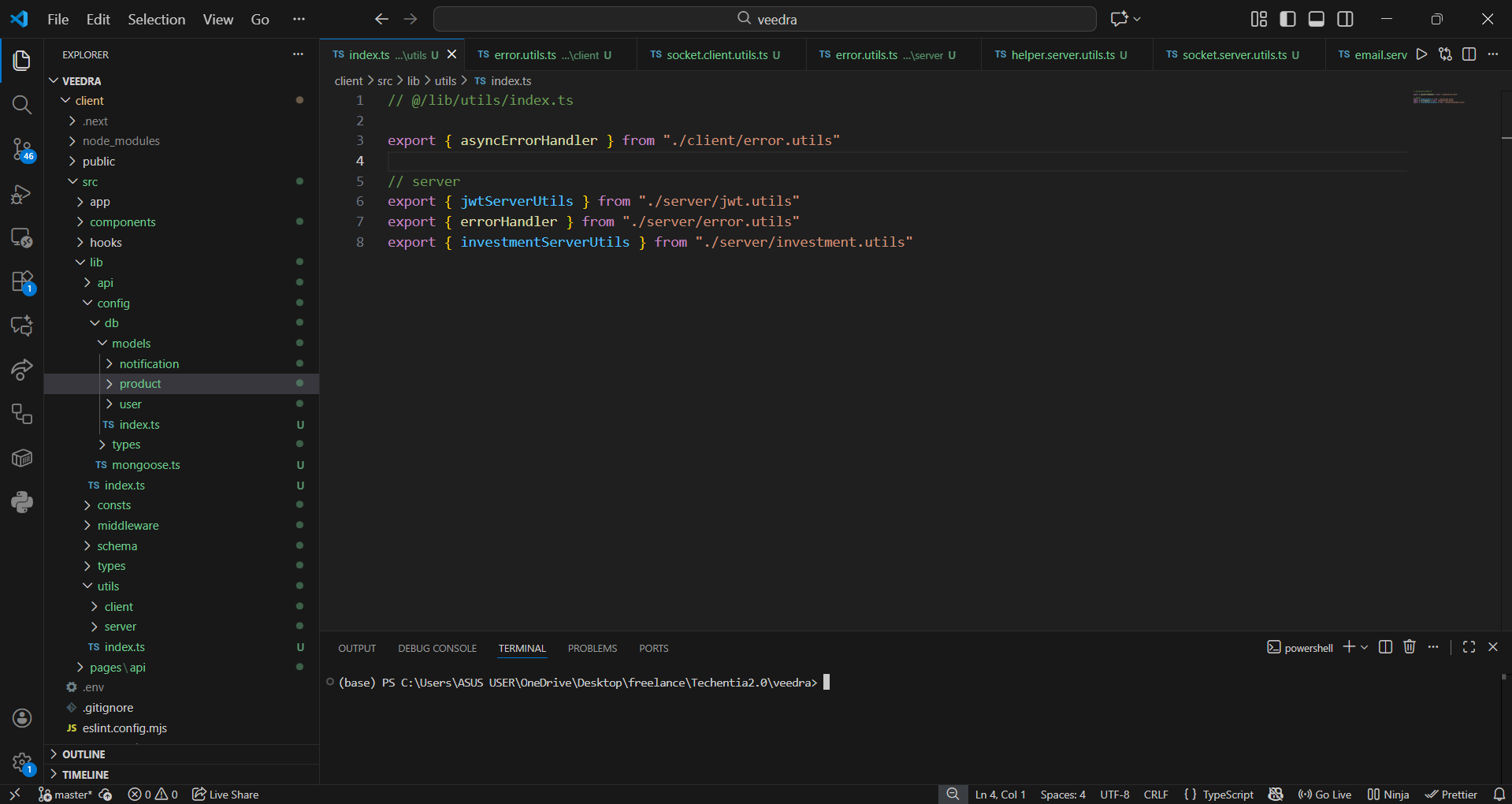Expand the OUTLINE section
The image size is (1512, 804).
[x=84, y=754]
